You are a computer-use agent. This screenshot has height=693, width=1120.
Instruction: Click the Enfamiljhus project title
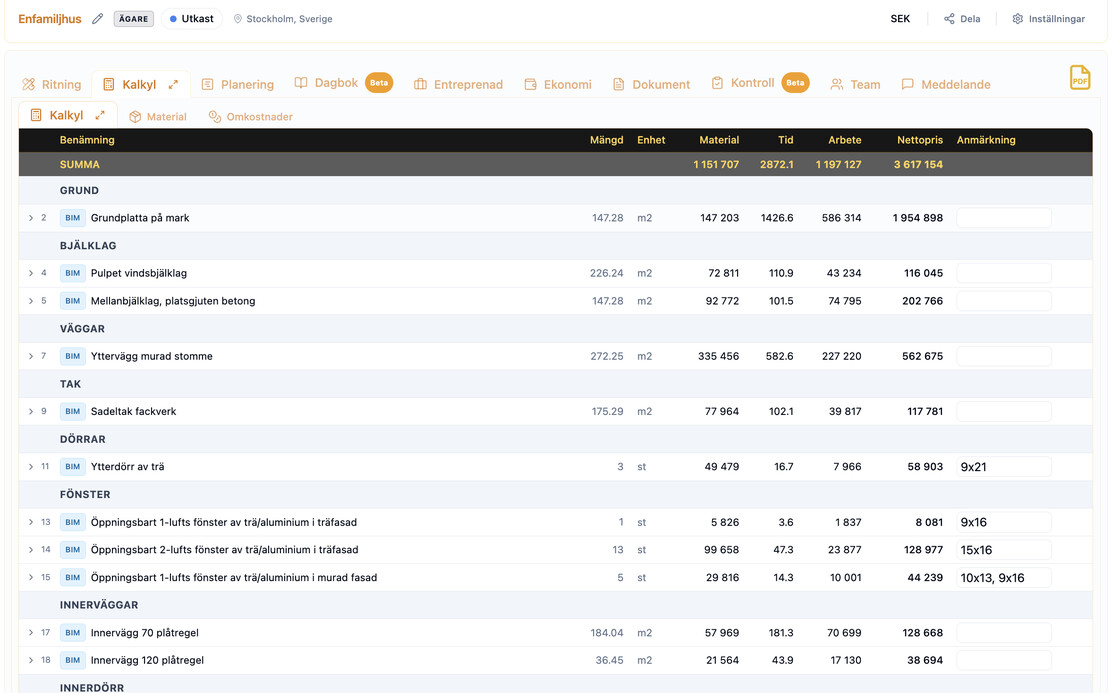coord(50,19)
